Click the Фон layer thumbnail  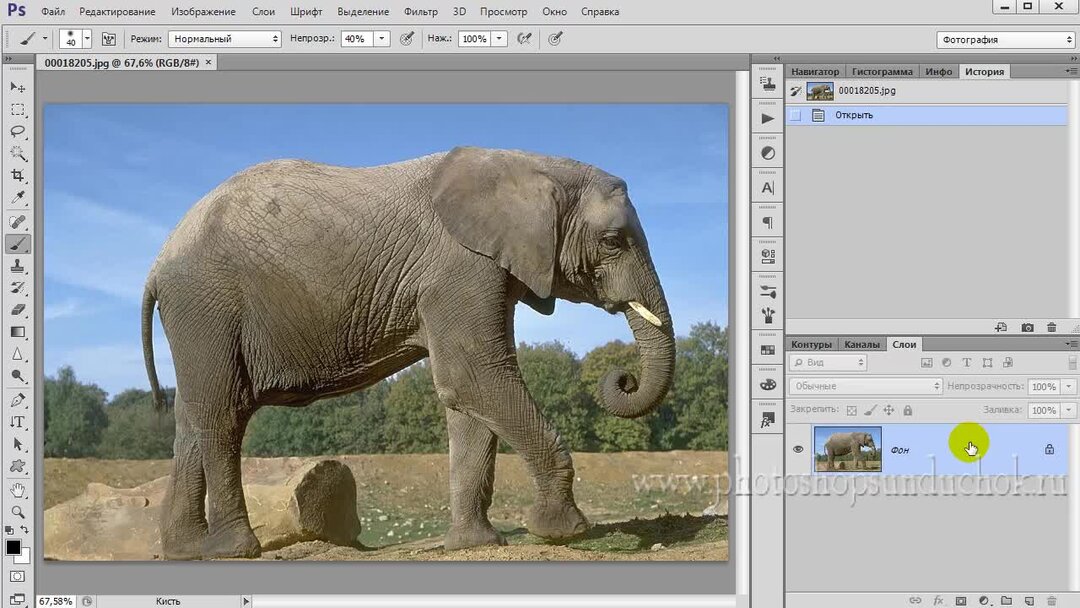[x=847, y=449]
